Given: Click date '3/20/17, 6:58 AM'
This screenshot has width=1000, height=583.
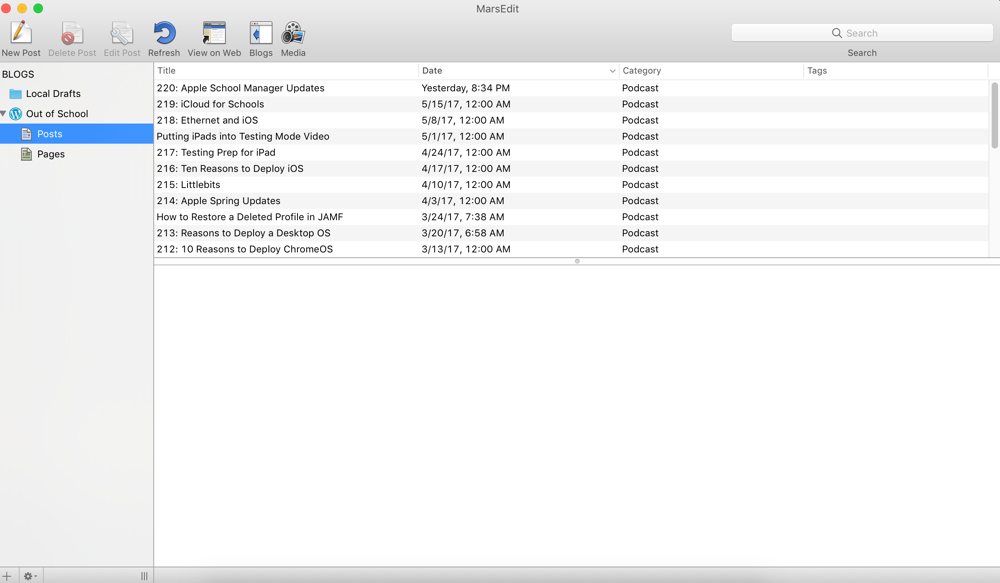Looking at the screenshot, I should point(463,233).
